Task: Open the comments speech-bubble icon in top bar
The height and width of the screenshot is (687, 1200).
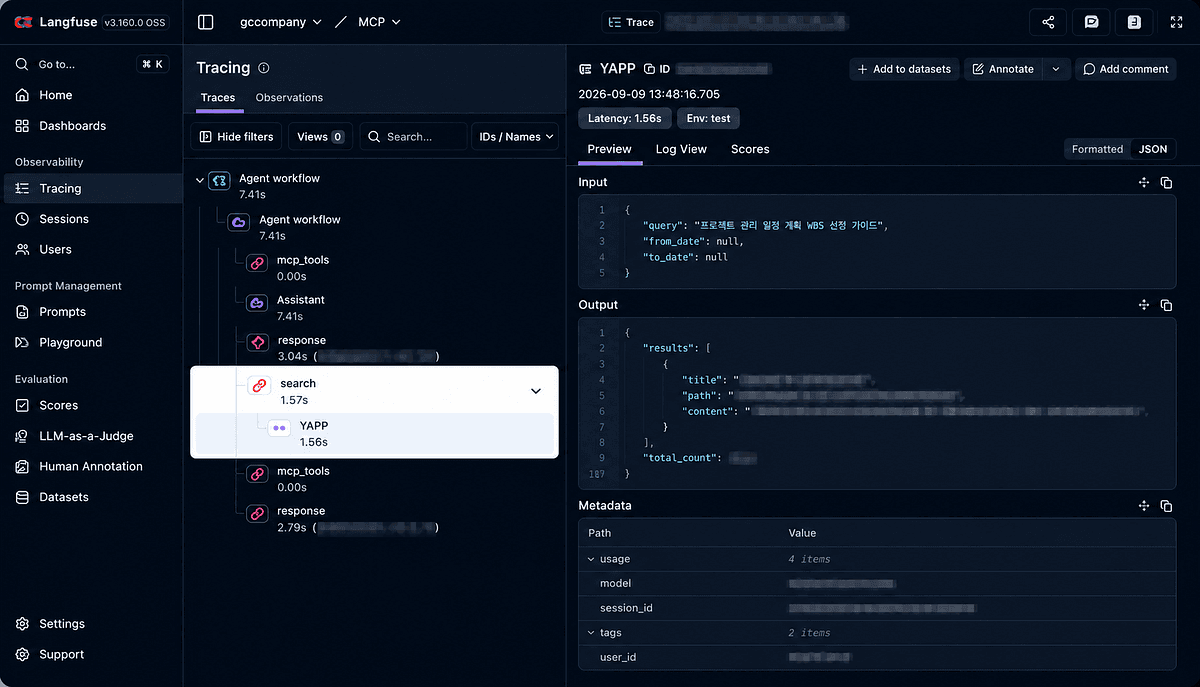Action: [x=1091, y=22]
